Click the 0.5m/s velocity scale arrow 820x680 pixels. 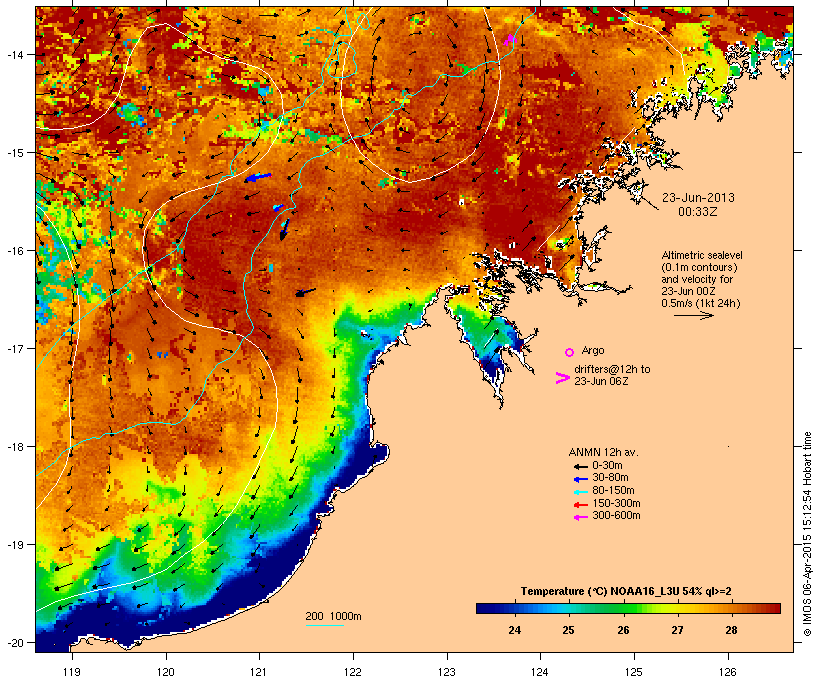(693, 315)
